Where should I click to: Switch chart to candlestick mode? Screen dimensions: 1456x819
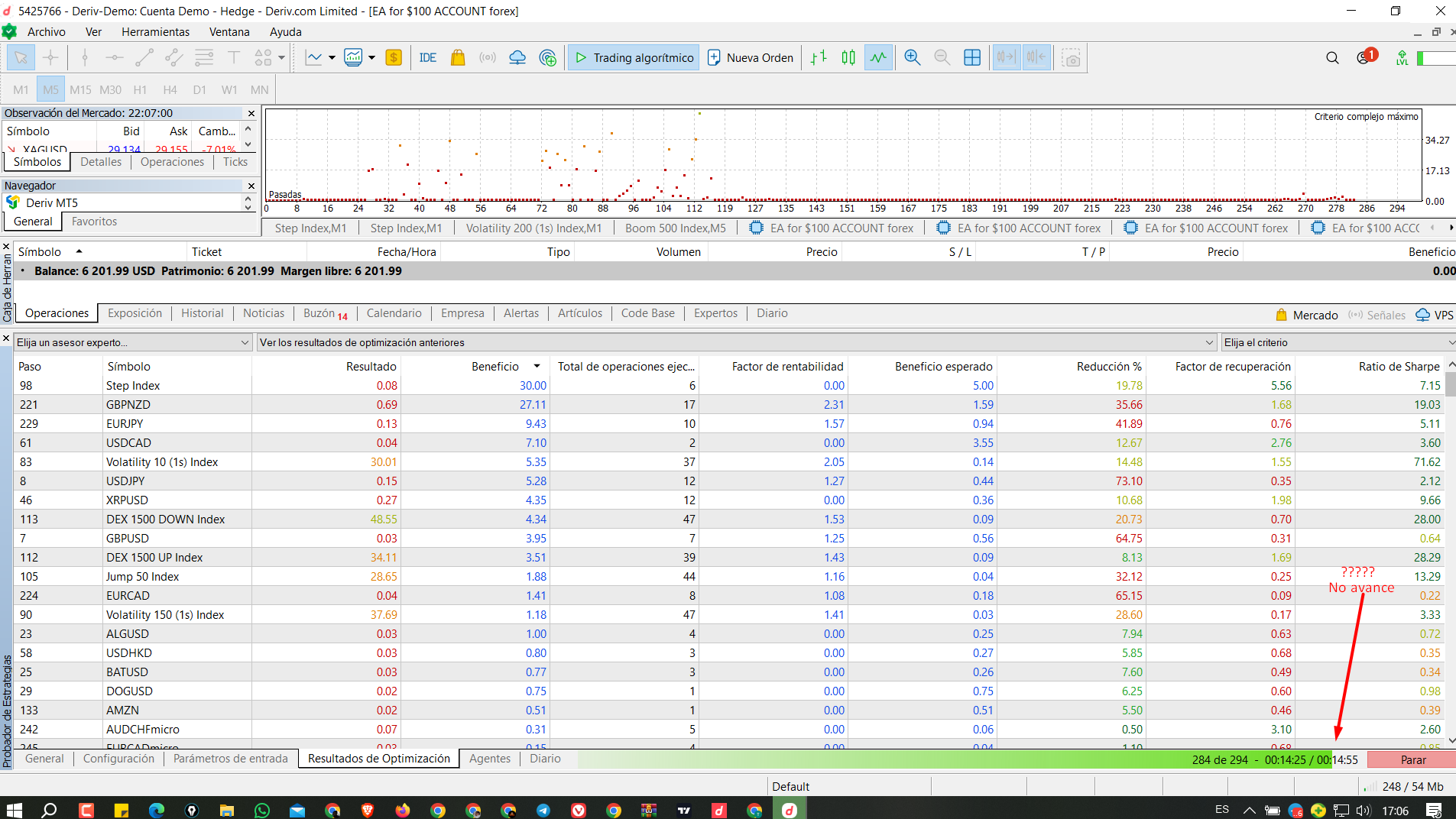pos(848,58)
